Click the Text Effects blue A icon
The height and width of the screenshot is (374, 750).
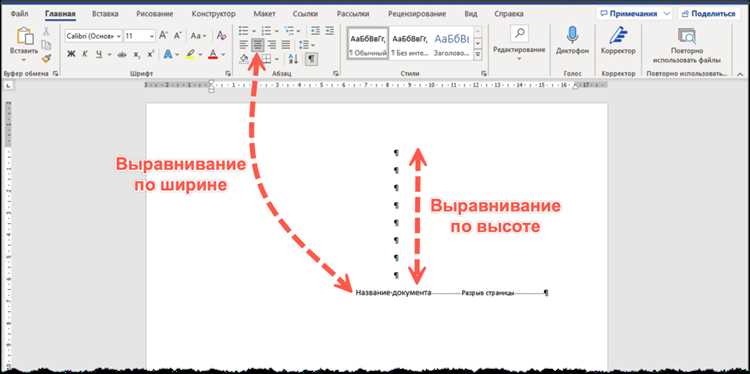pyautogui.click(x=168, y=54)
